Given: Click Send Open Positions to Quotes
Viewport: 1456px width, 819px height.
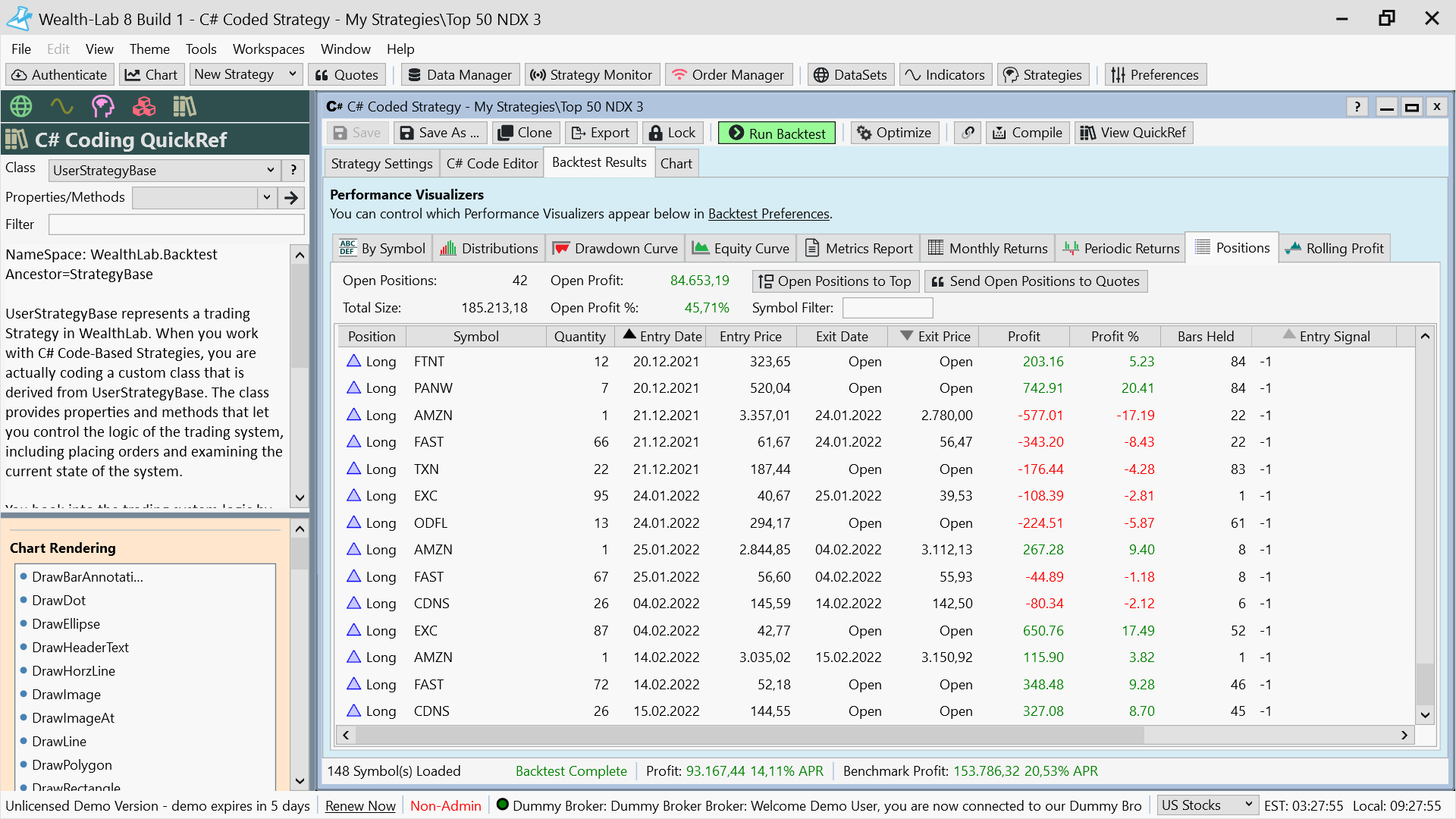Looking at the screenshot, I should [1036, 281].
